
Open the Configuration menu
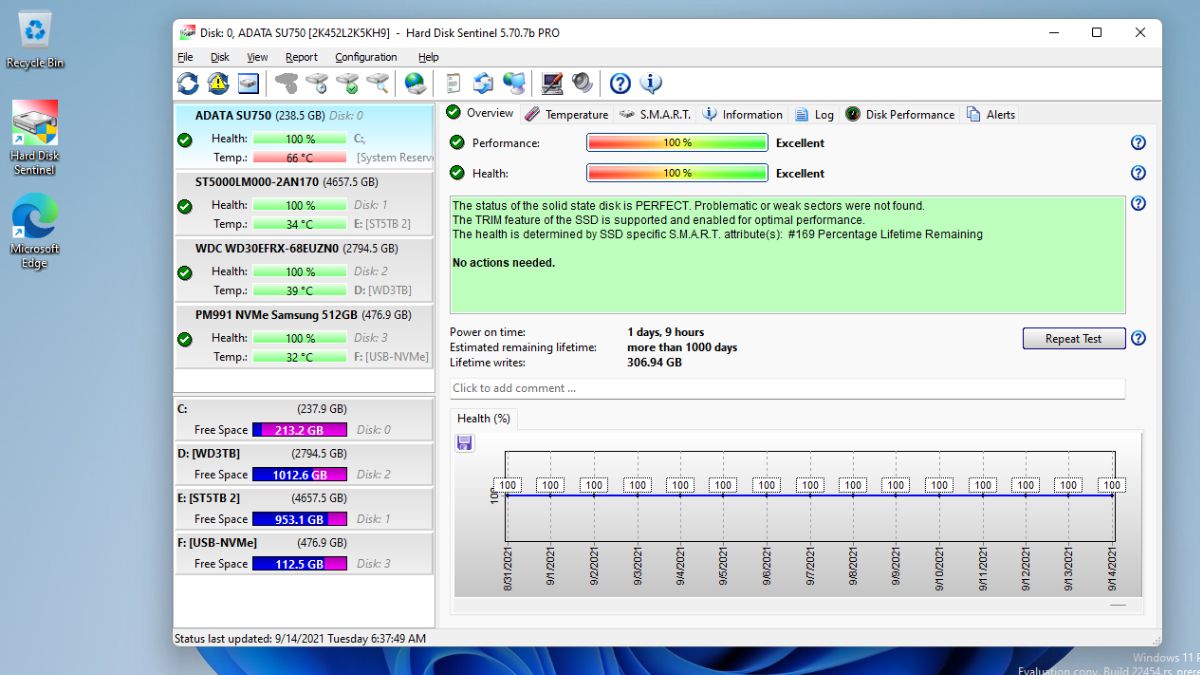(x=366, y=57)
